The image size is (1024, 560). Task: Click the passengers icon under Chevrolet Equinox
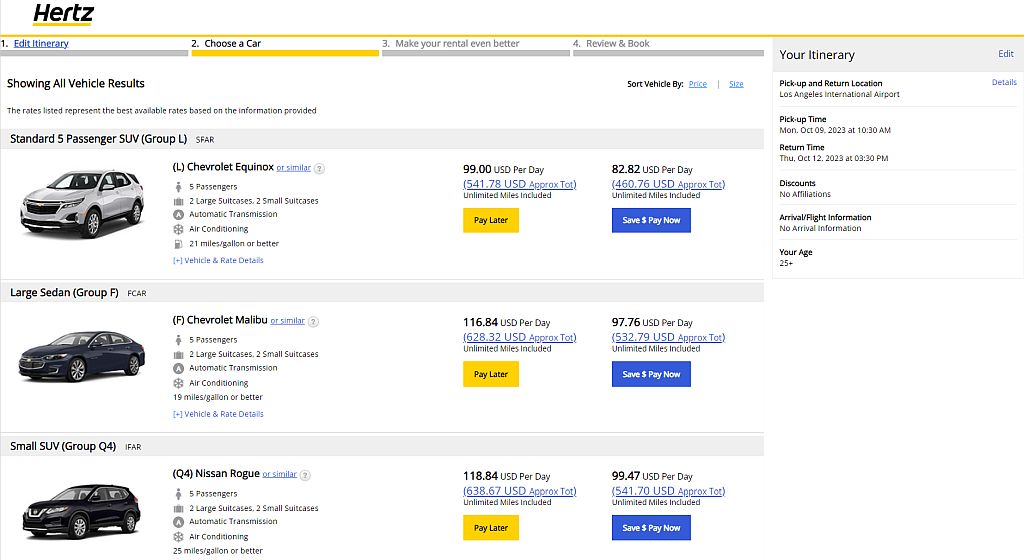[x=178, y=187]
